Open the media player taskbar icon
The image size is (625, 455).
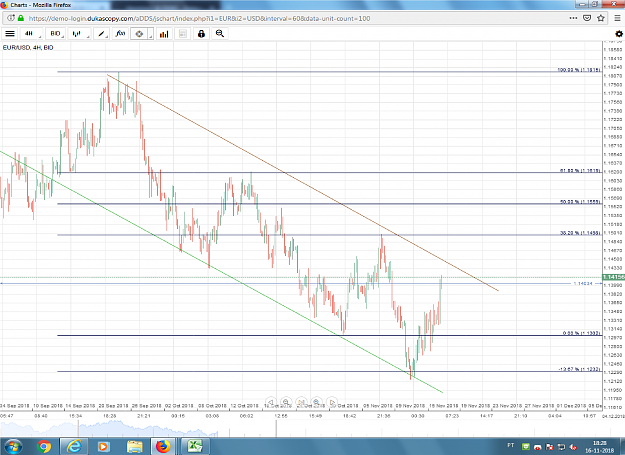pos(103,446)
